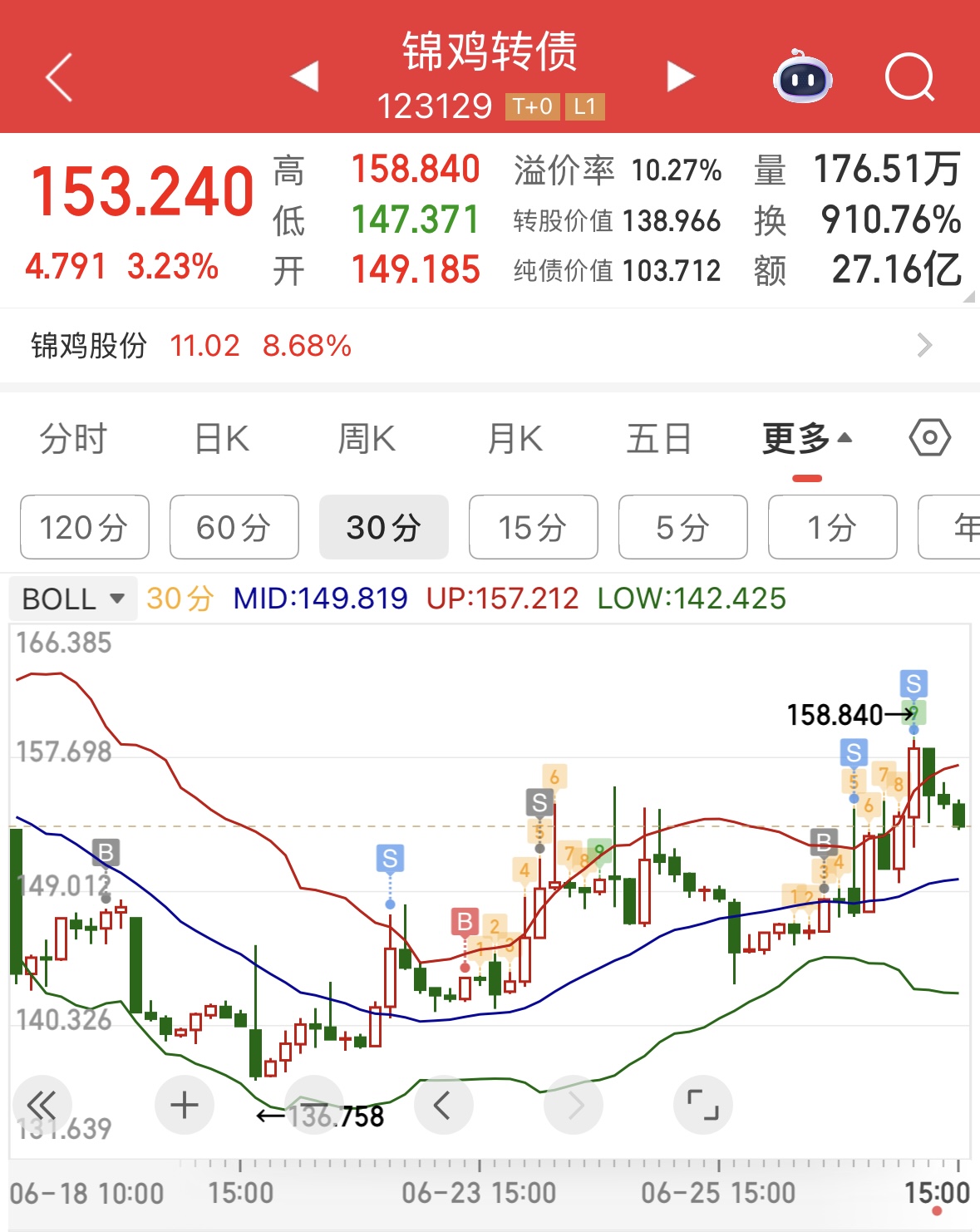Tap the back arrow in header
This screenshot has height=1232, width=980.
(x=59, y=77)
